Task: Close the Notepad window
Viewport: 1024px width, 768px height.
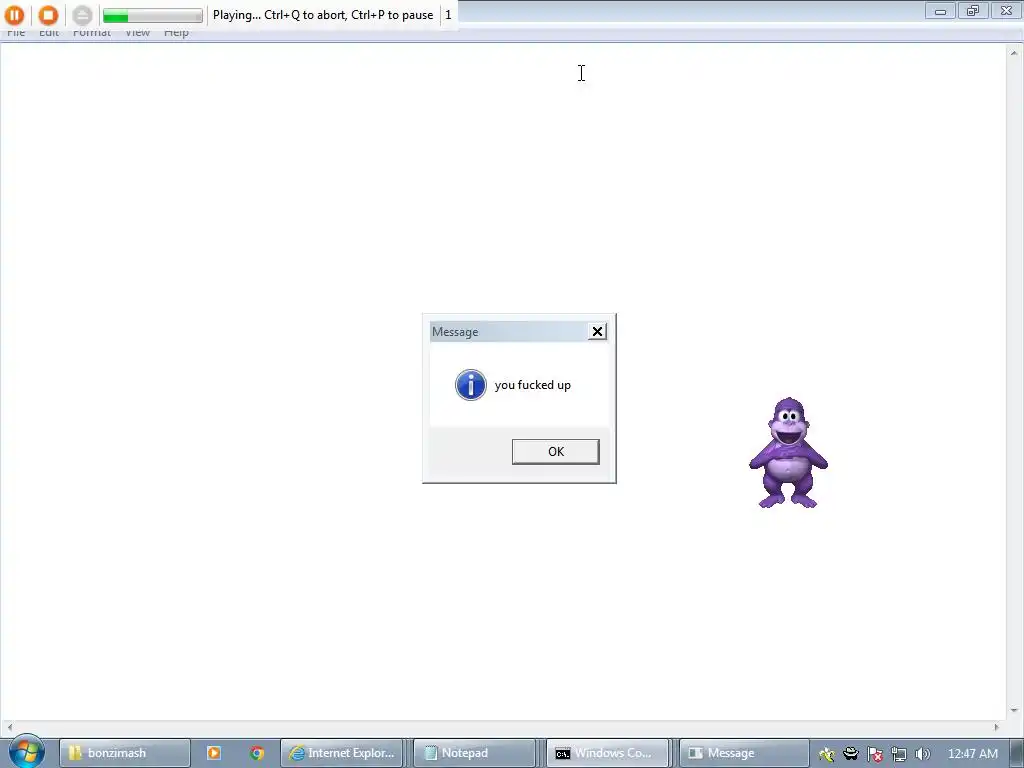Action: 1006,11
